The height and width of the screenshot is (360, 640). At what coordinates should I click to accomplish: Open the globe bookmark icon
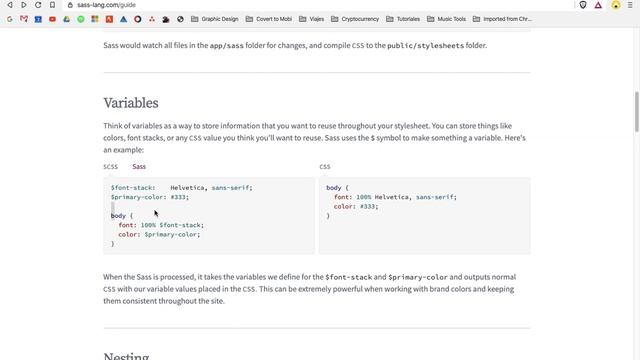(180, 19)
